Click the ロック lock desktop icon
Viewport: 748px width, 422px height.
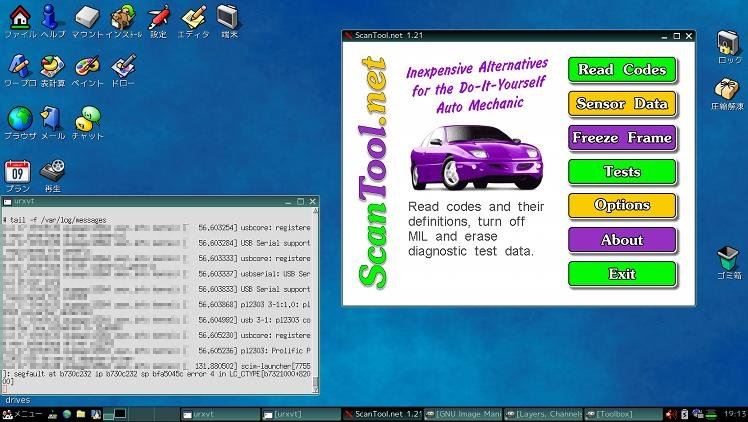pyautogui.click(x=729, y=47)
